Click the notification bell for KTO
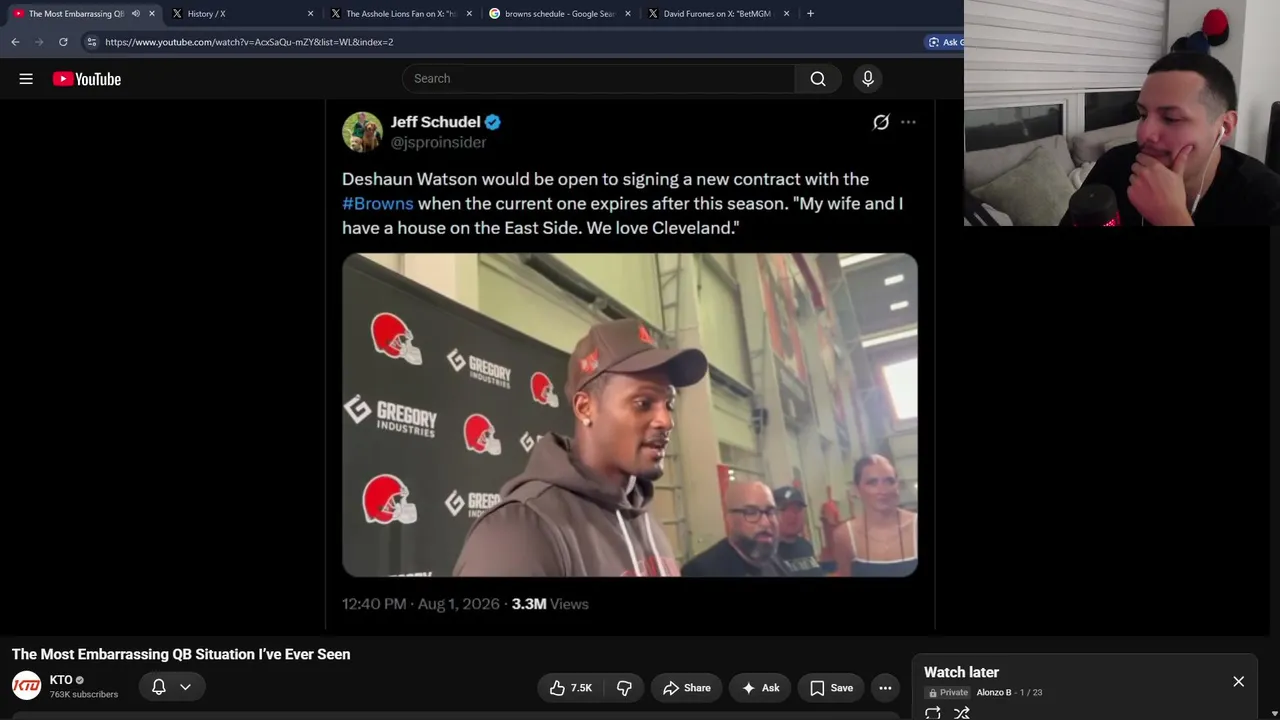1280x720 pixels. pyautogui.click(x=158, y=687)
